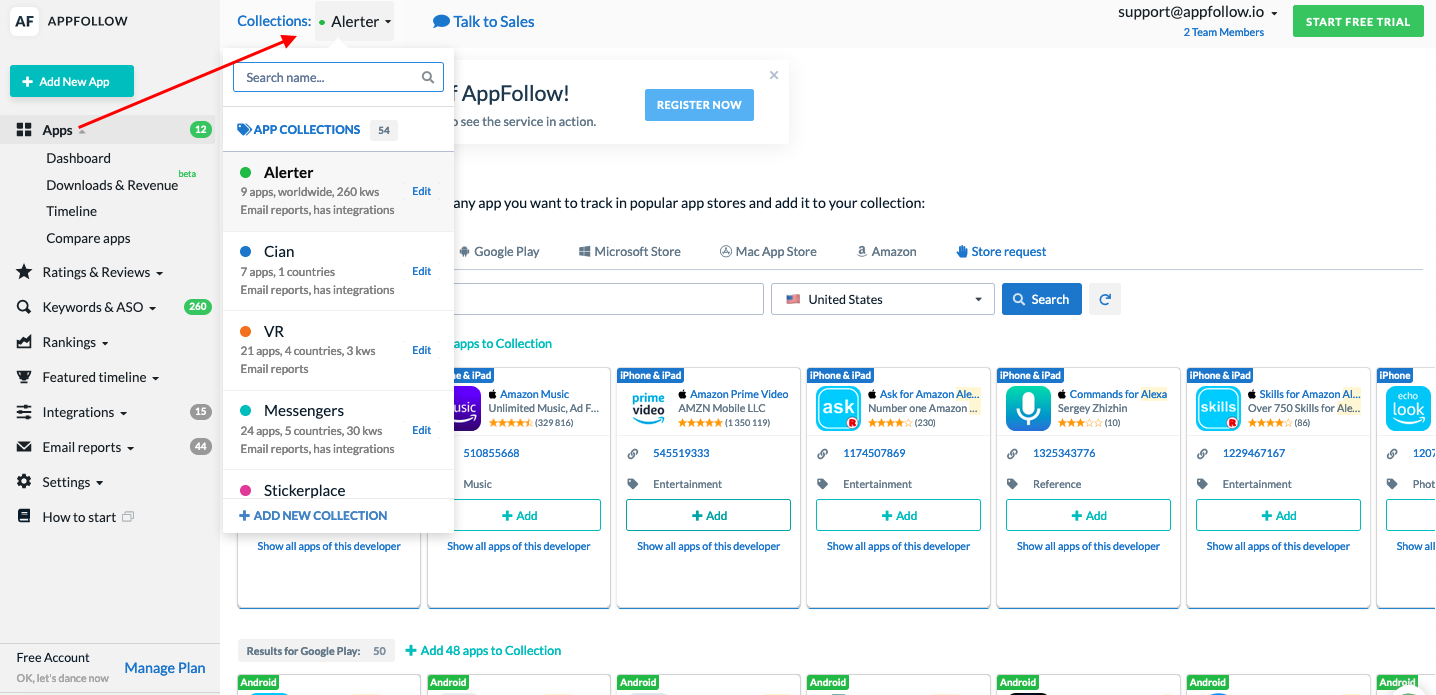The width and height of the screenshot is (1436, 695).
Task: Expand the Settings menu
Action: pyautogui.click(x=72, y=482)
